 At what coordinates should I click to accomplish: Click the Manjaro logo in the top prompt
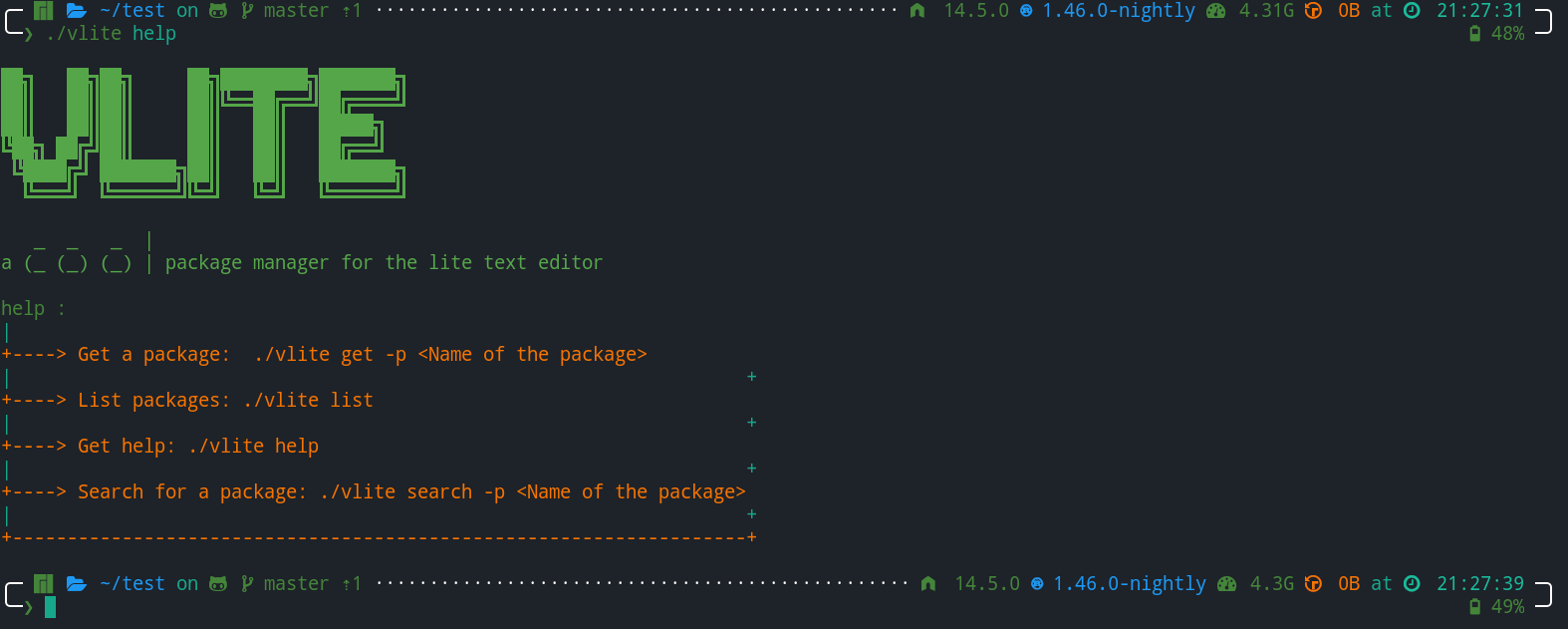pyautogui.click(x=44, y=11)
